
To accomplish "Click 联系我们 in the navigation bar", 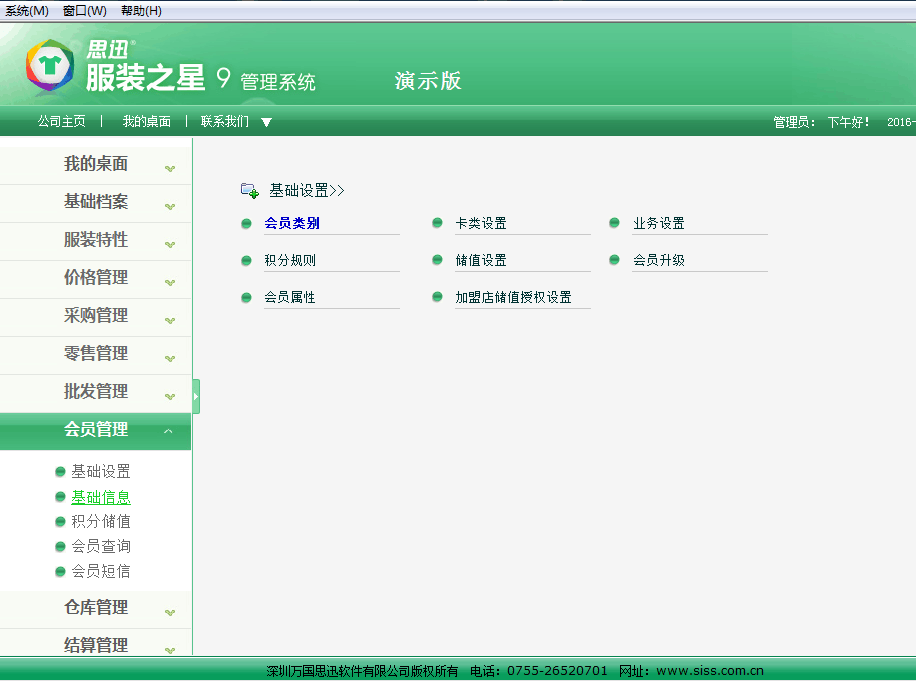I will pyautogui.click(x=225, y=121).
